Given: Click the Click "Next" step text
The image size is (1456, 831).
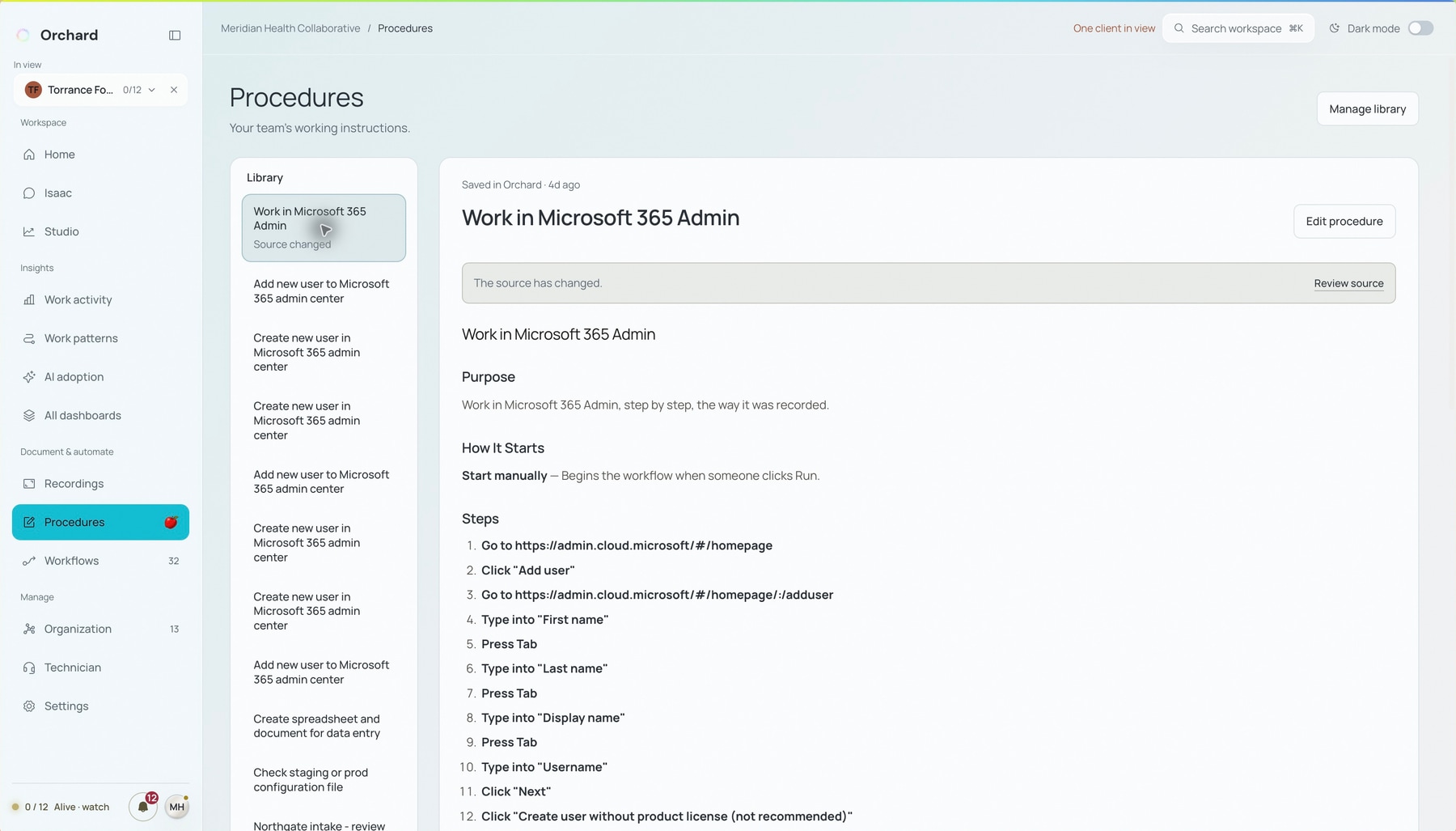Looking at the screenshot, I should pyautogui.click(x=516, y=791).
